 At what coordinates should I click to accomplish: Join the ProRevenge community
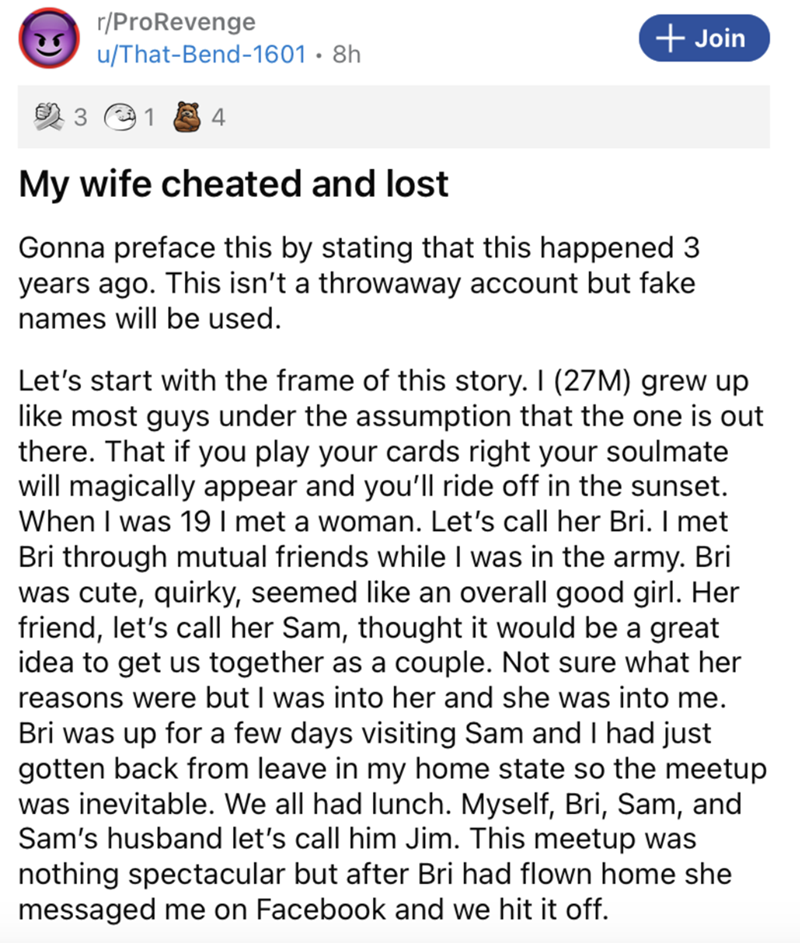(x=704, y=38)
